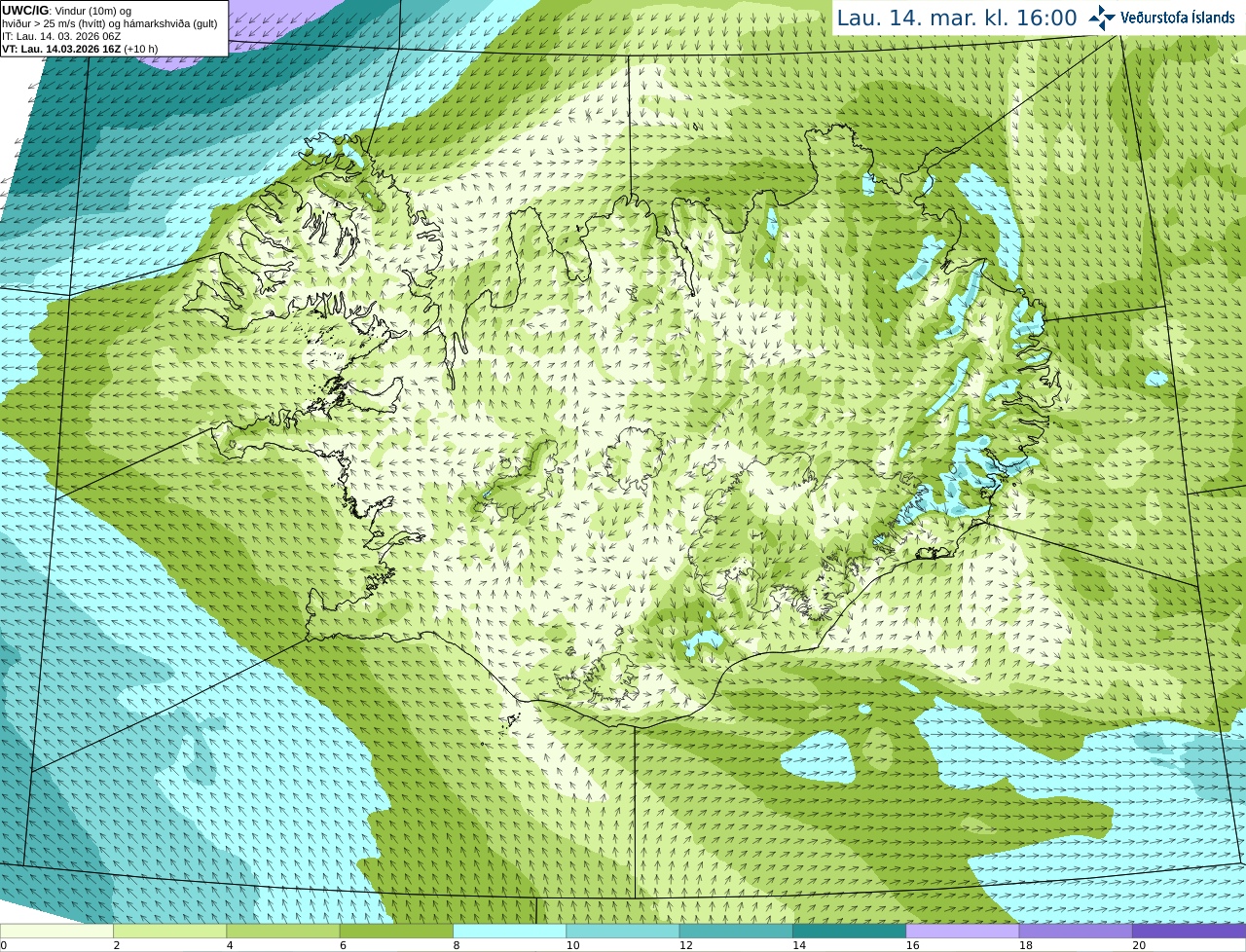Select the palest 0–2 m/s colour swatch

(x=56, y=932)
